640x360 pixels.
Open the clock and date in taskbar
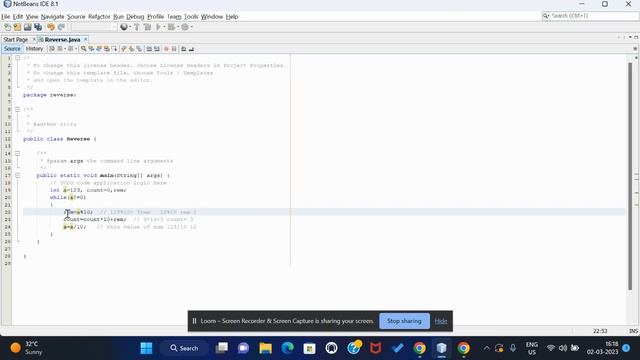click(602, 348)
